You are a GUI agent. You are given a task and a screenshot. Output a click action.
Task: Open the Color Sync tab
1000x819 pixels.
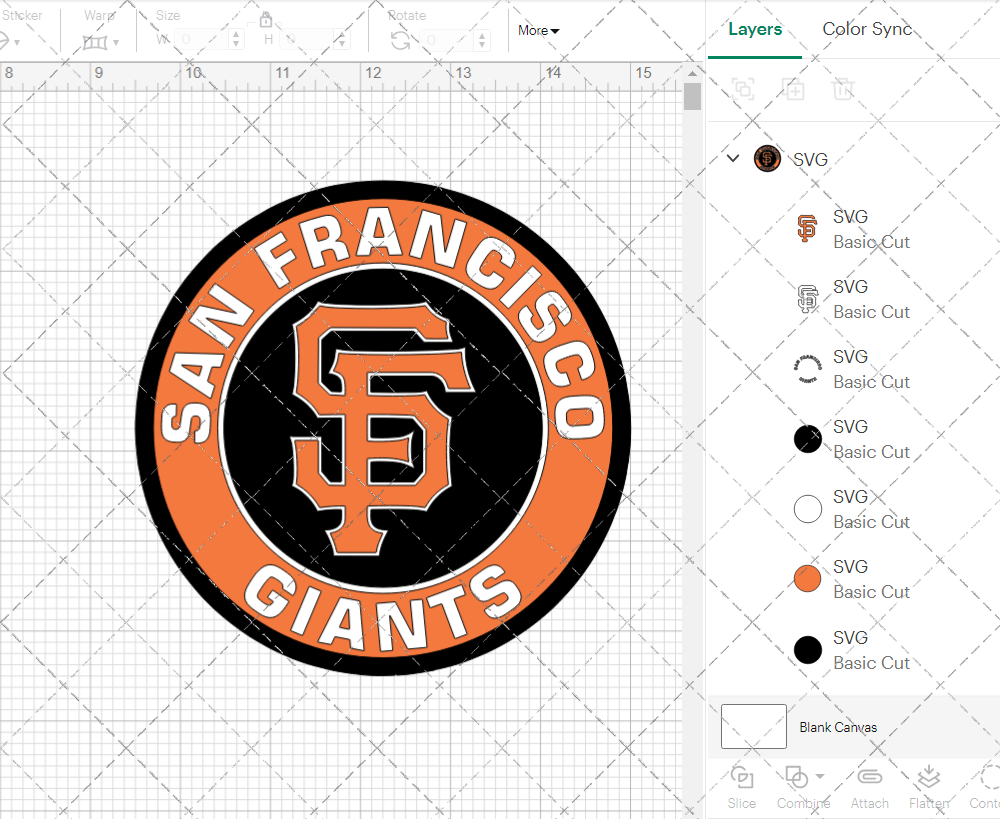coord(867,29)
